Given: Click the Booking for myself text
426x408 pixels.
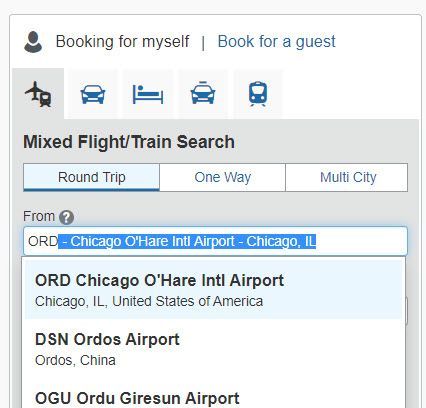Looking at the screenshot, I should pos(122,42).
